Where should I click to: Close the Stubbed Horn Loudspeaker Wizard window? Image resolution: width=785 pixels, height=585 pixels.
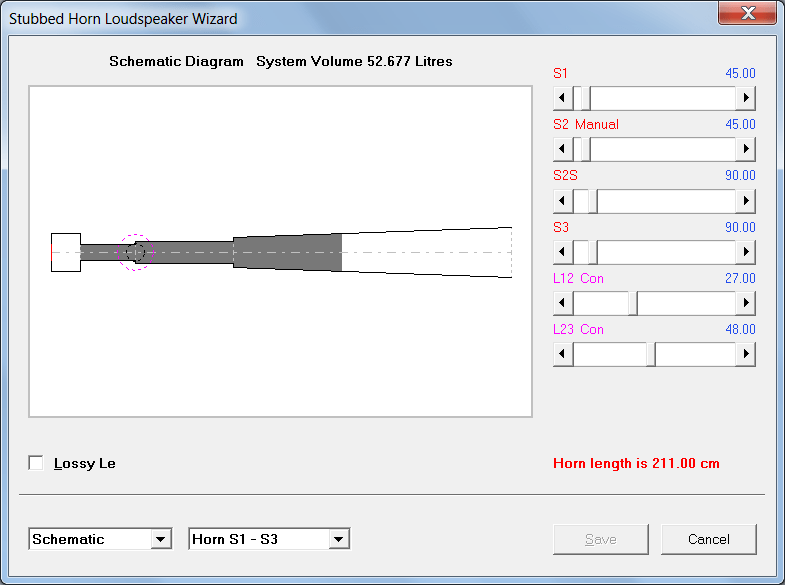(748, 13)
